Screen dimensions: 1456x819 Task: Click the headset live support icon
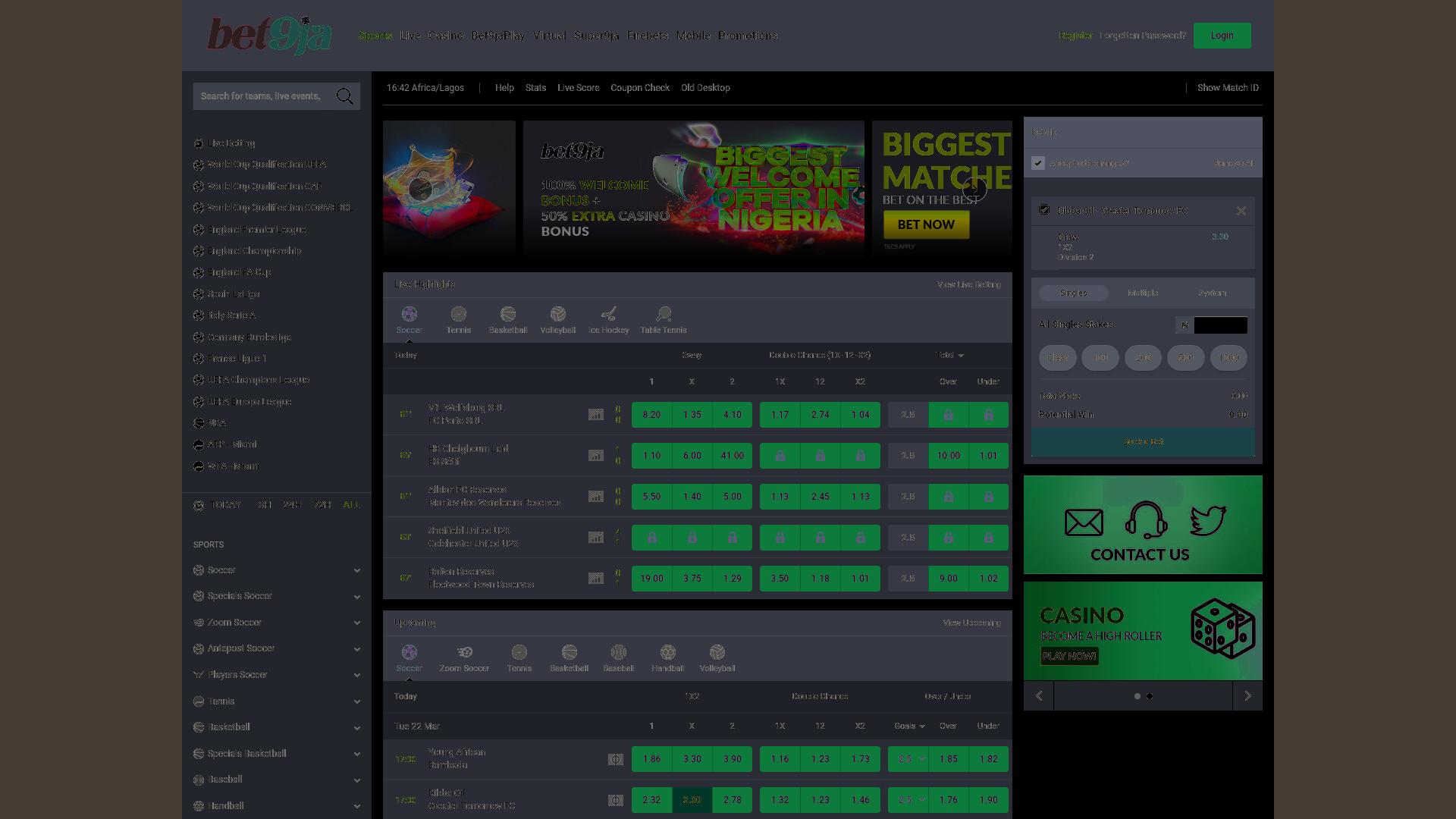coord(1146,520)
